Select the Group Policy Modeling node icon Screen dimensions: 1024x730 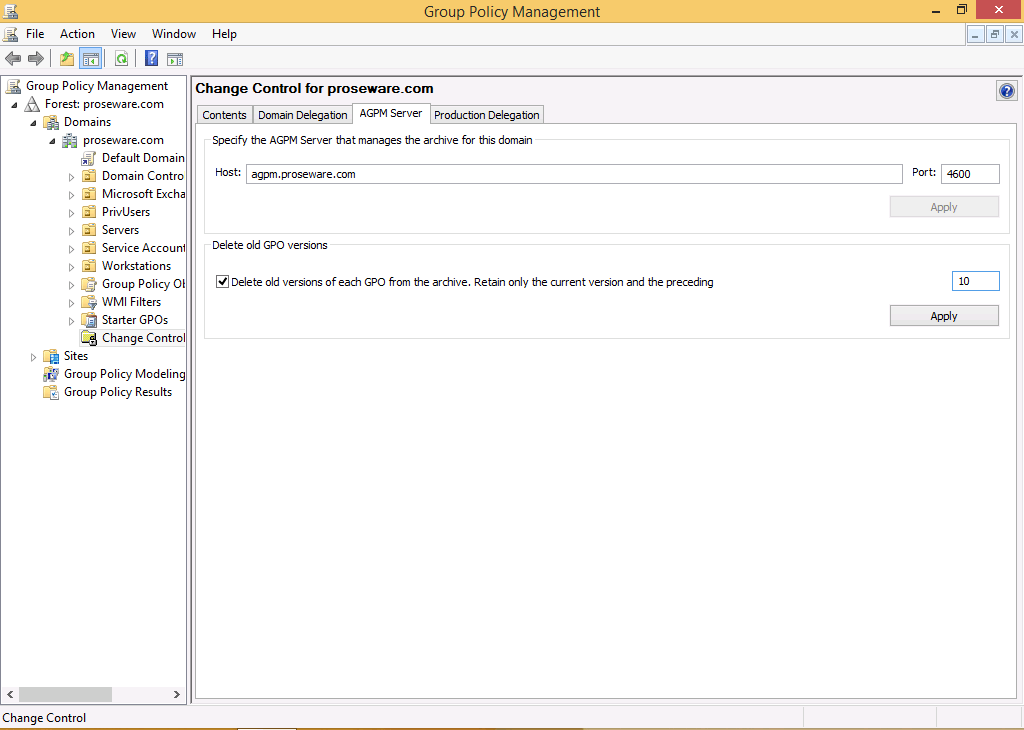(x=51, y=374)
